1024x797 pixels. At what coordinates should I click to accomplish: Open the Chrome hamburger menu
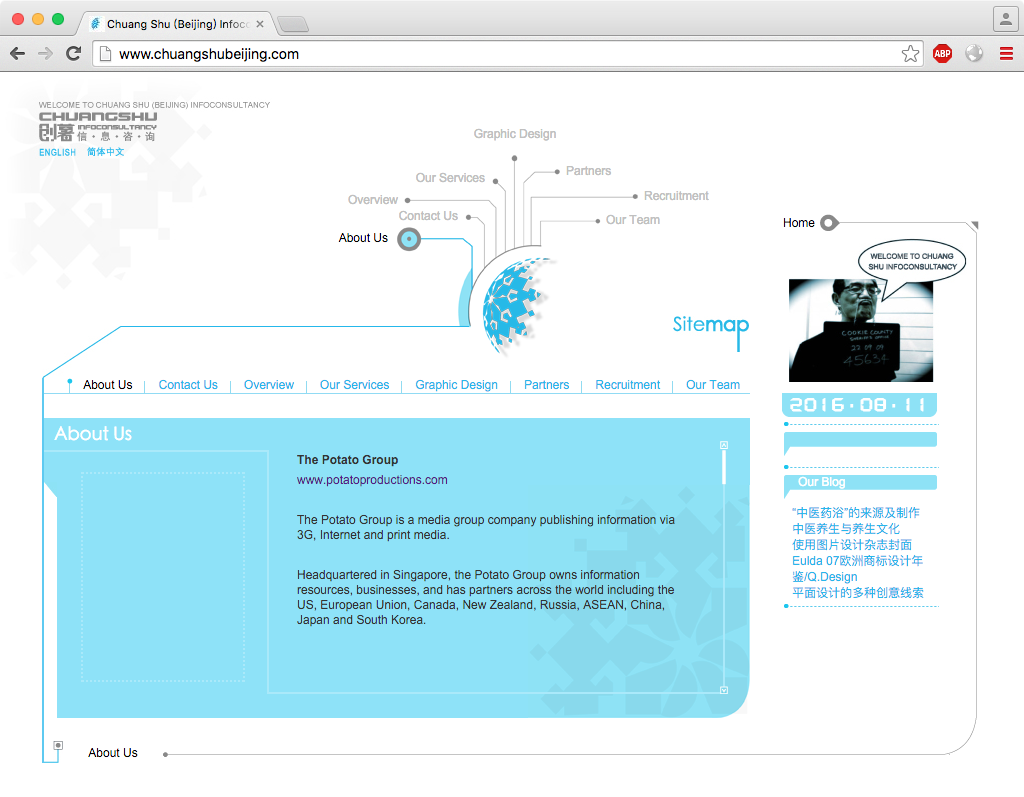tap(1006, 54)
